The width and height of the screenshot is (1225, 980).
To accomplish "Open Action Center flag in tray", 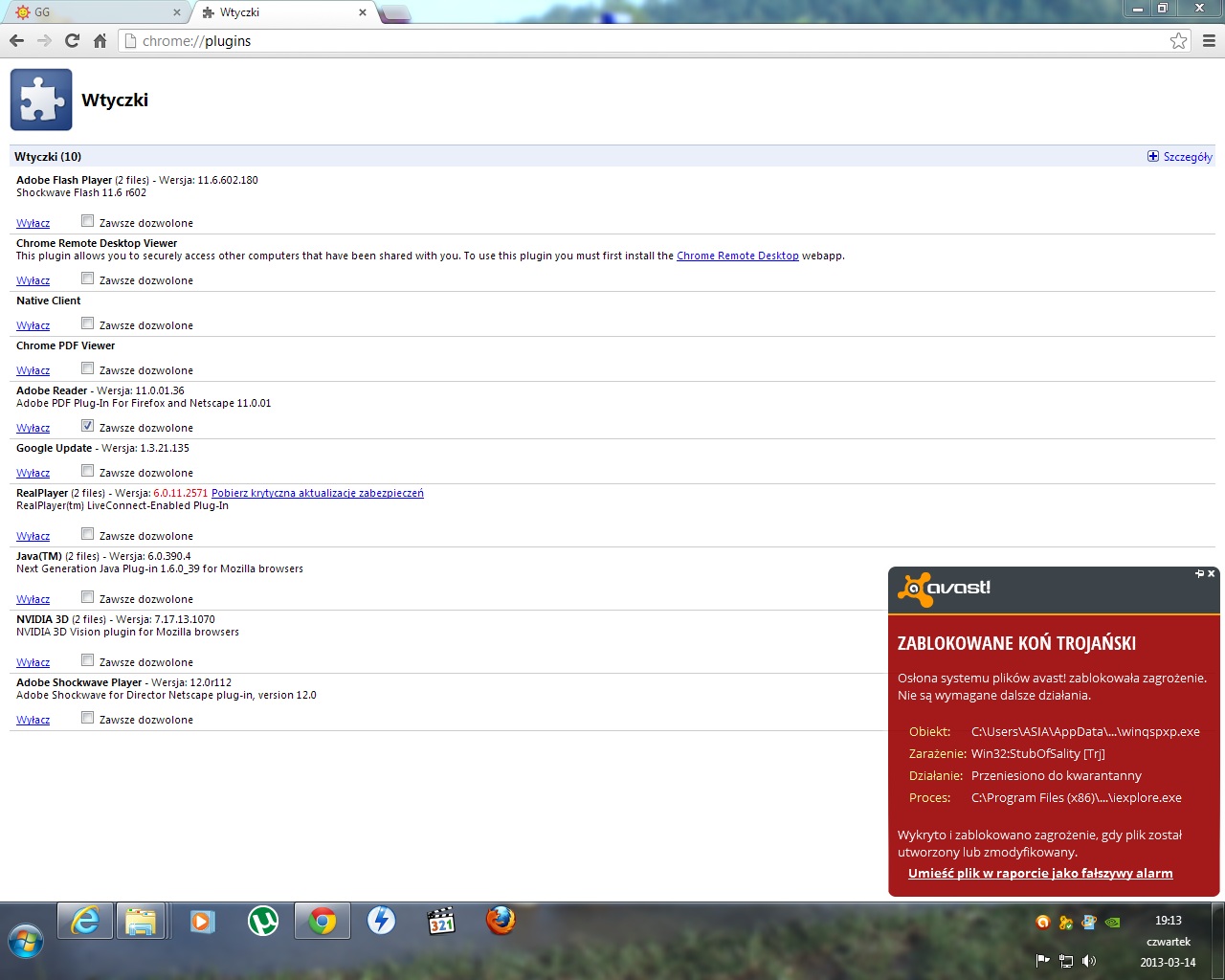I will (1043, 961).
